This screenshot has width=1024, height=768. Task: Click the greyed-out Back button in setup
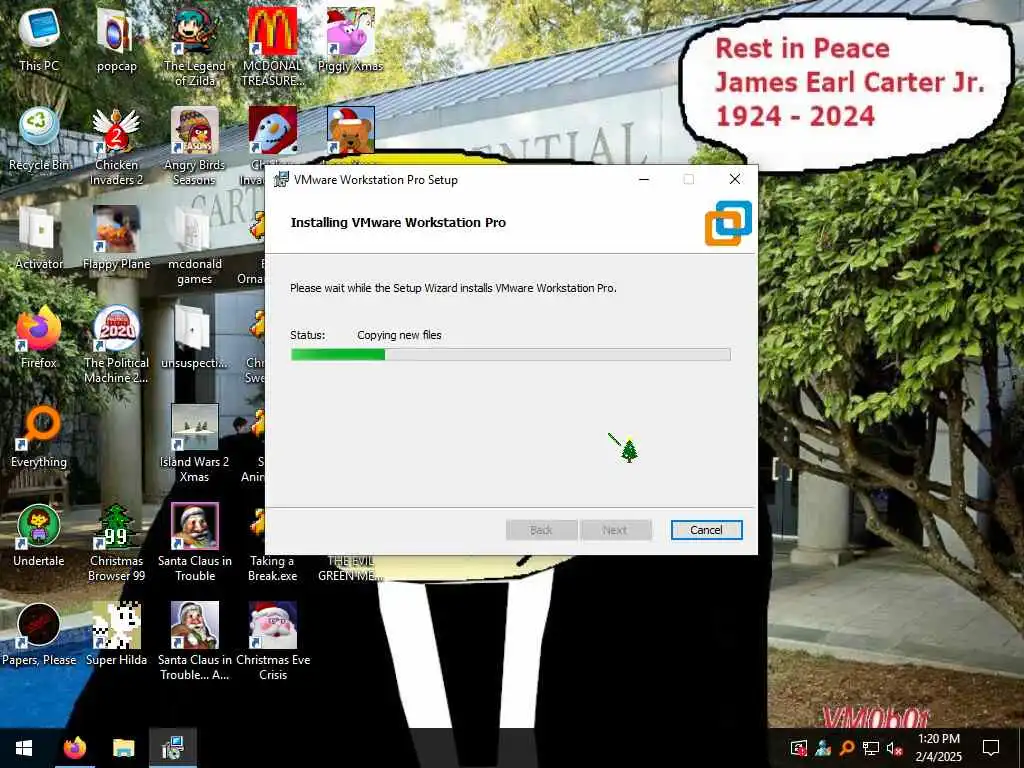coord(541,530)
